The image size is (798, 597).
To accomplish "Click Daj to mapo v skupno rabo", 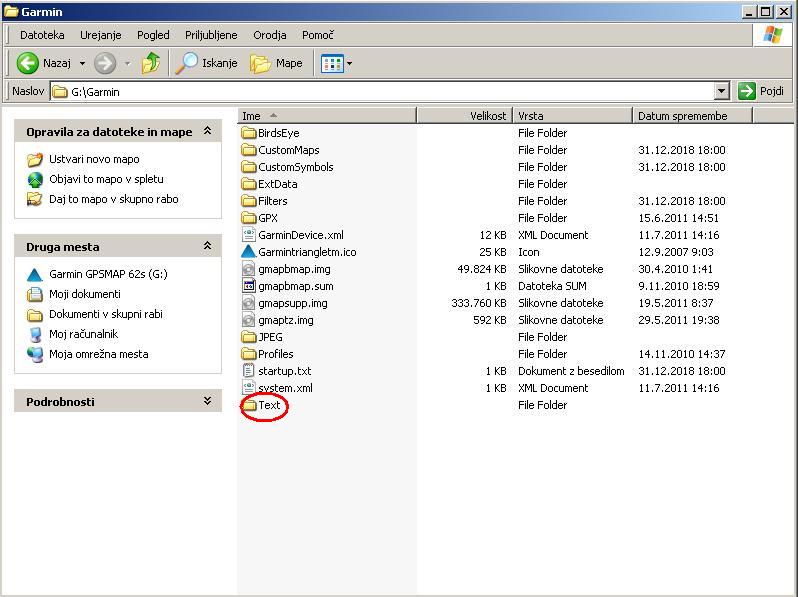I will (113, 199).
